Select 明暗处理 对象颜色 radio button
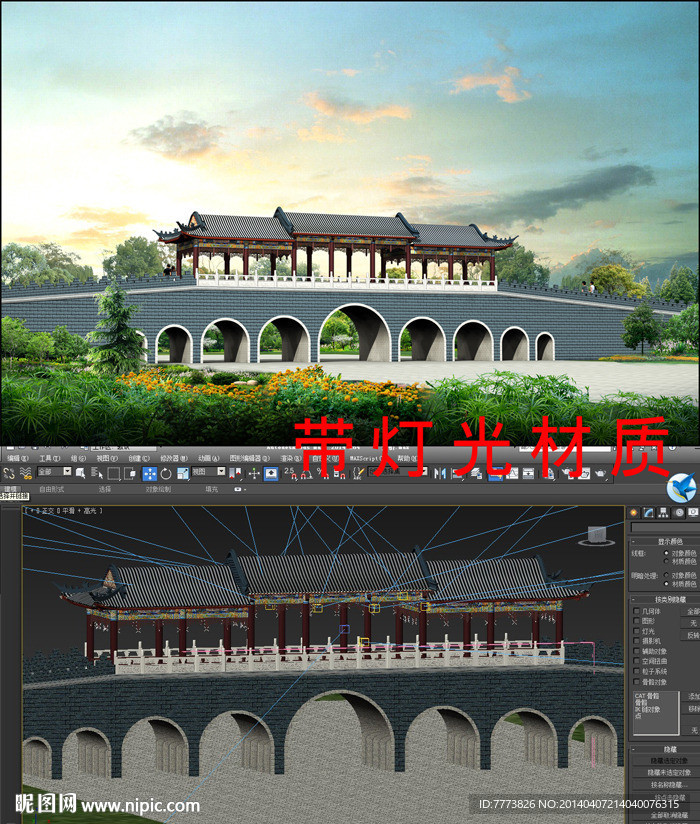Screen dimensions: 700x824 click(666, 575)
